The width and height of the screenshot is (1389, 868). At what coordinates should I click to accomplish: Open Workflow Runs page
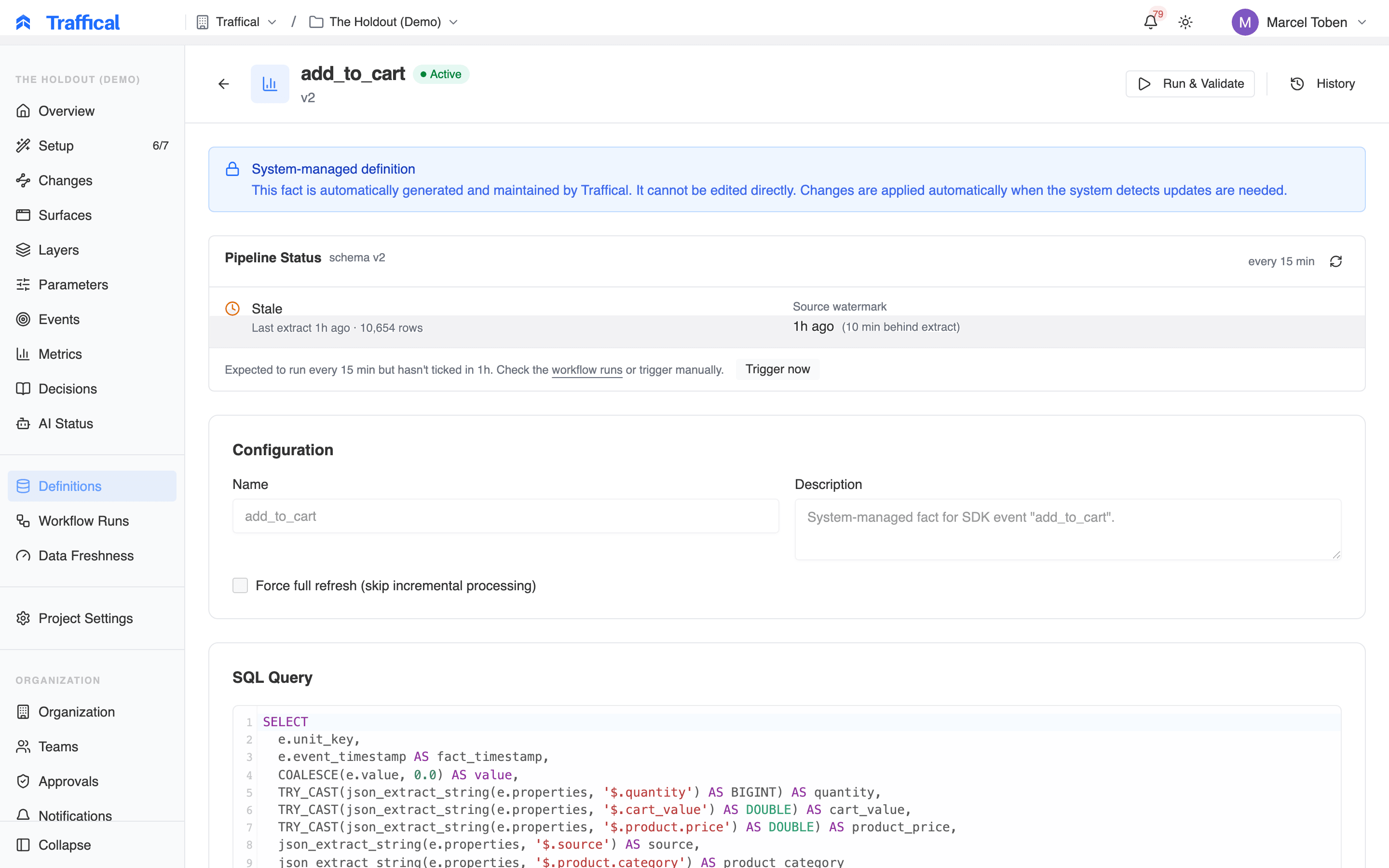92,521
